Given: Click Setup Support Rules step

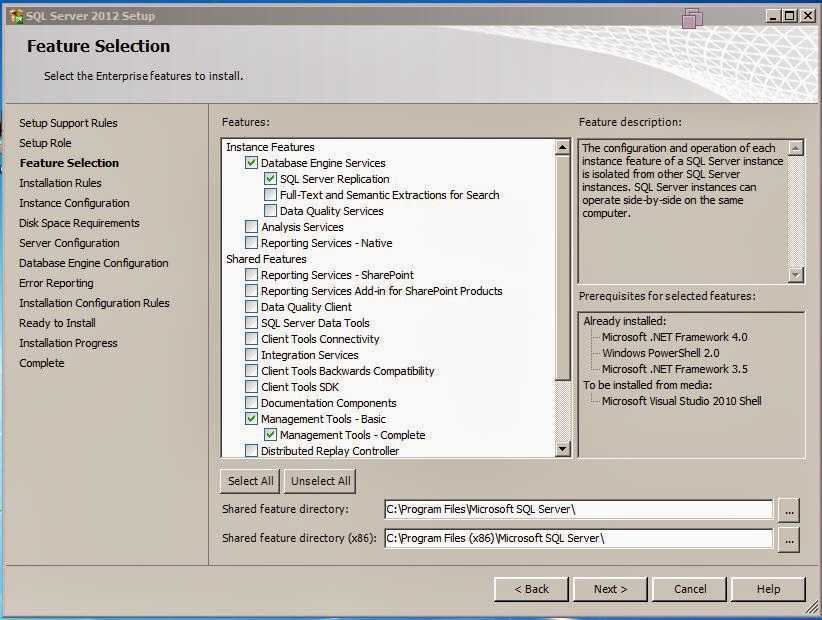Looking at the screenshot, I should click(x=68, y=123).
